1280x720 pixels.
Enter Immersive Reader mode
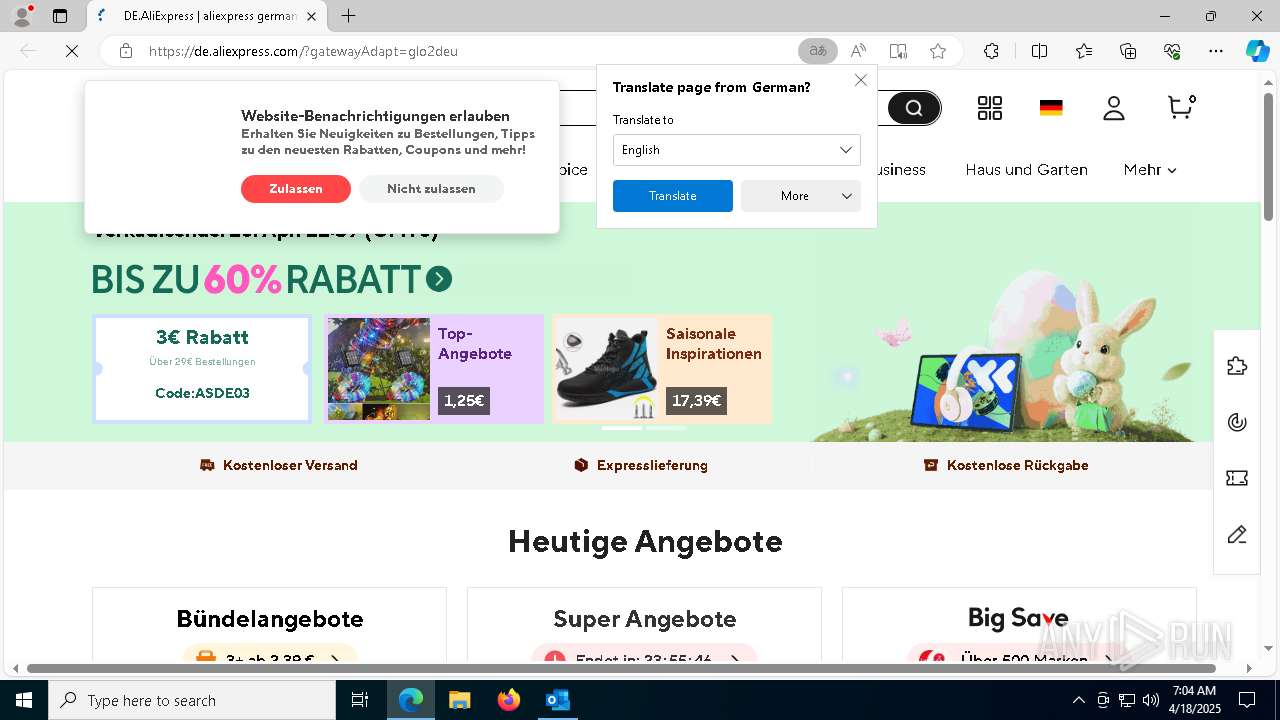point(898,51)
